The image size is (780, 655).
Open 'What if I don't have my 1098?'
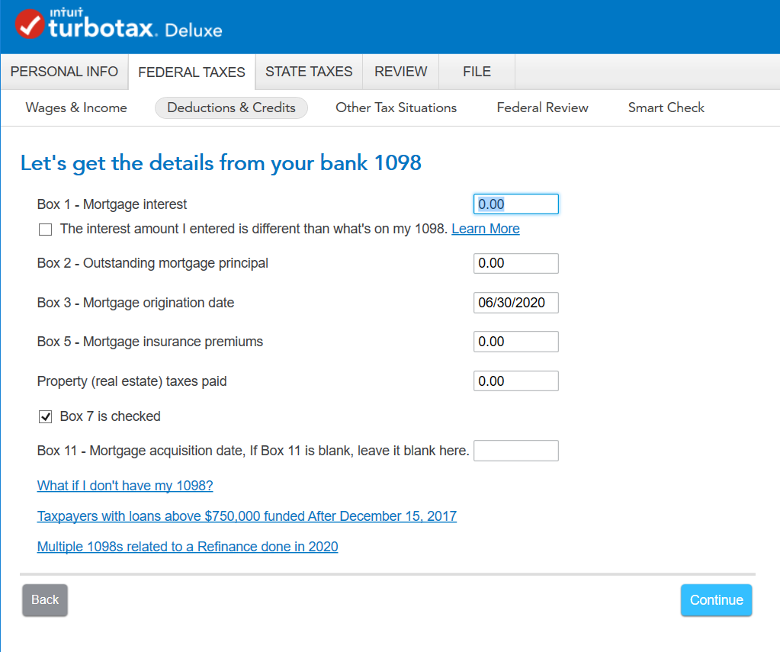click(x=125, y=485)
